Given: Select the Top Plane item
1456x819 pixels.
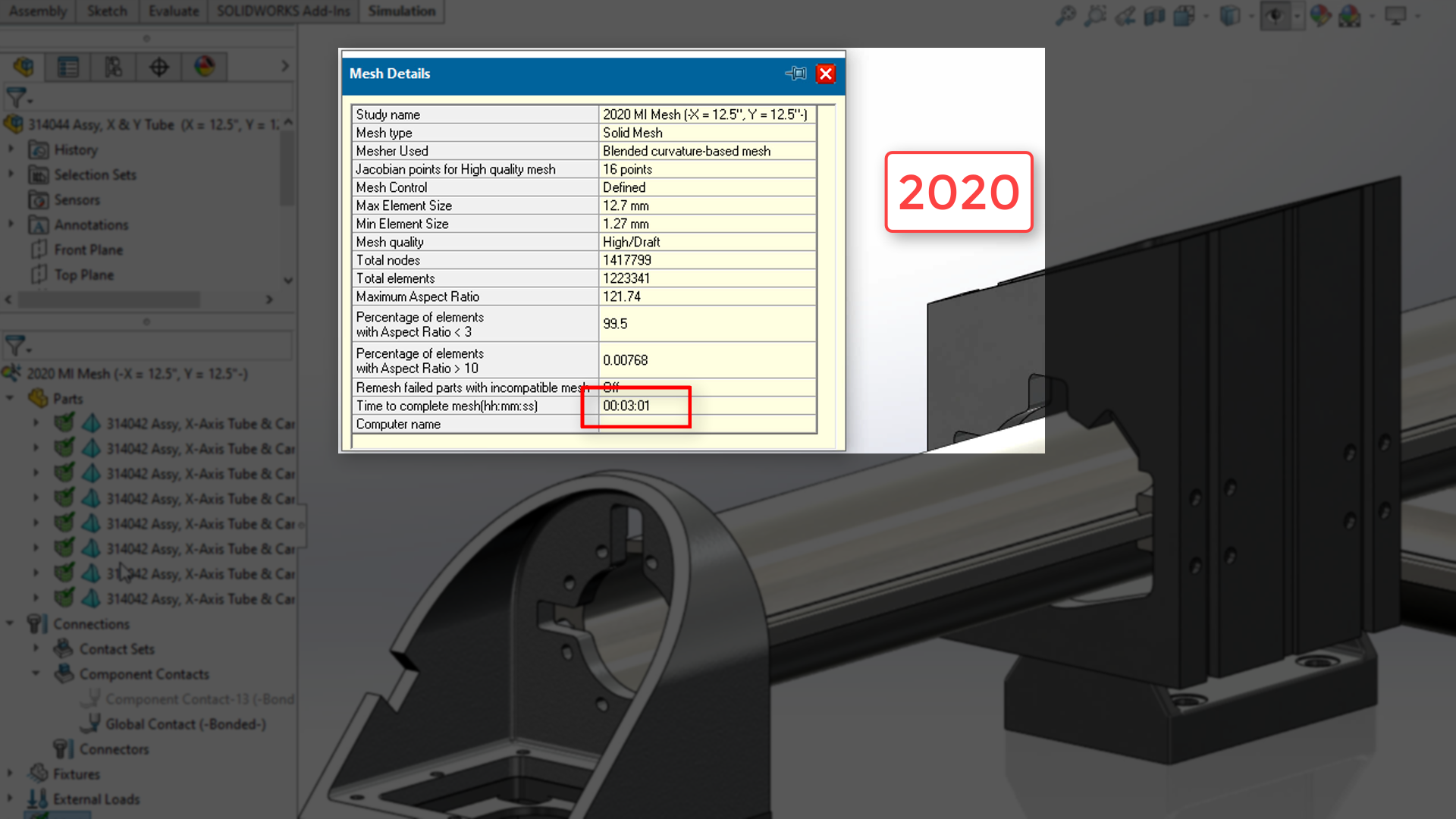Looking at the screenshot, I should (83, 275).
